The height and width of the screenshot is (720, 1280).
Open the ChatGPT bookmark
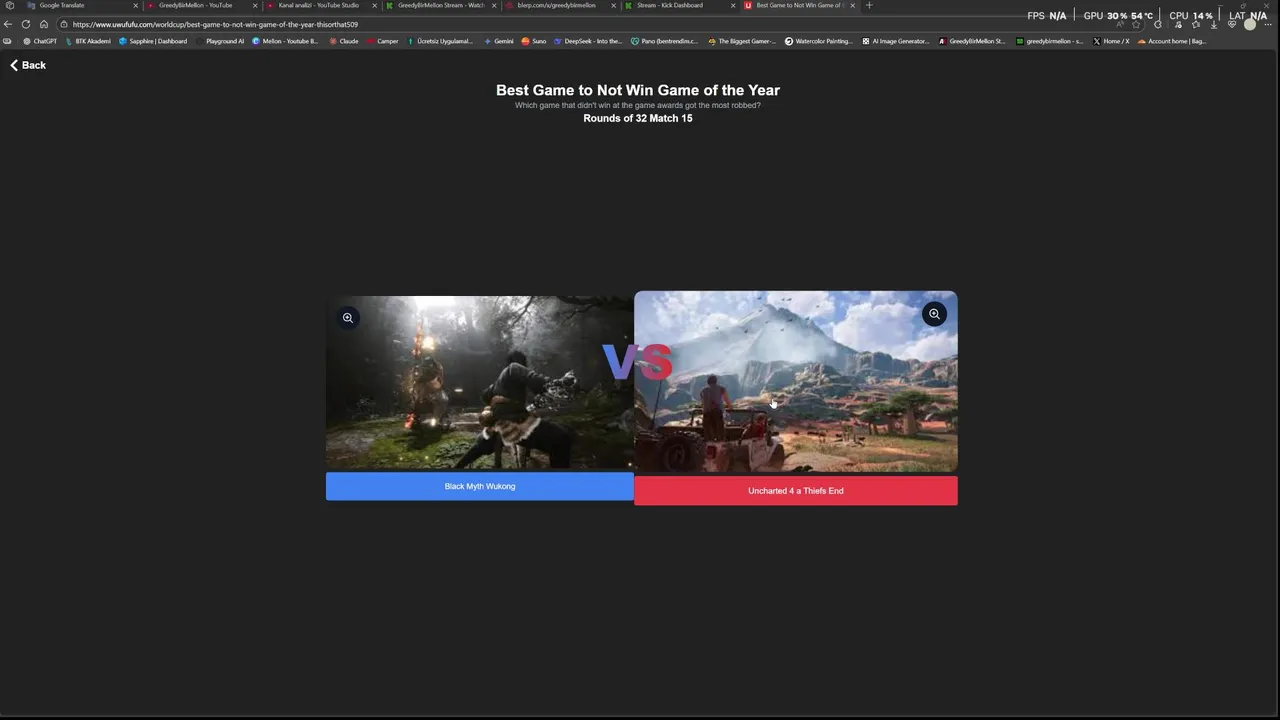point(40,41)
